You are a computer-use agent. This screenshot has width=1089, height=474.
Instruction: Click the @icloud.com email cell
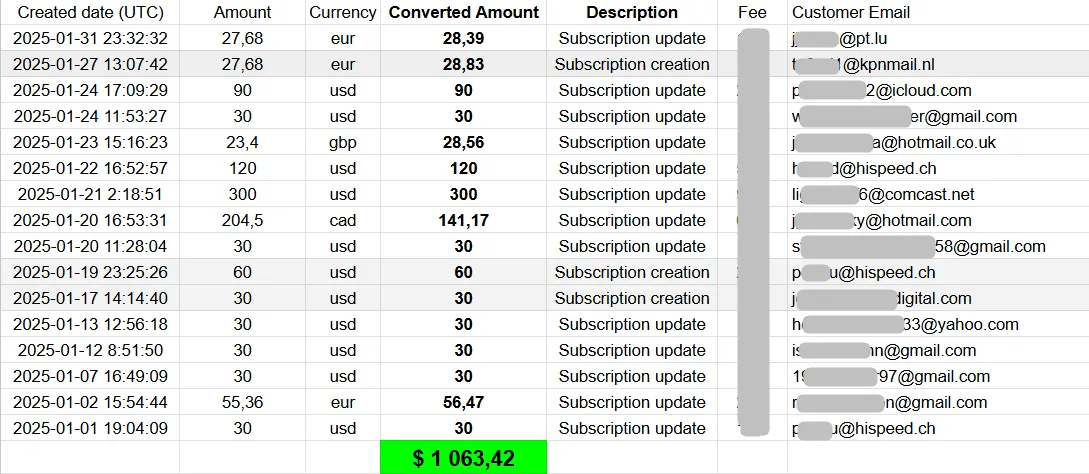point(880,91)
